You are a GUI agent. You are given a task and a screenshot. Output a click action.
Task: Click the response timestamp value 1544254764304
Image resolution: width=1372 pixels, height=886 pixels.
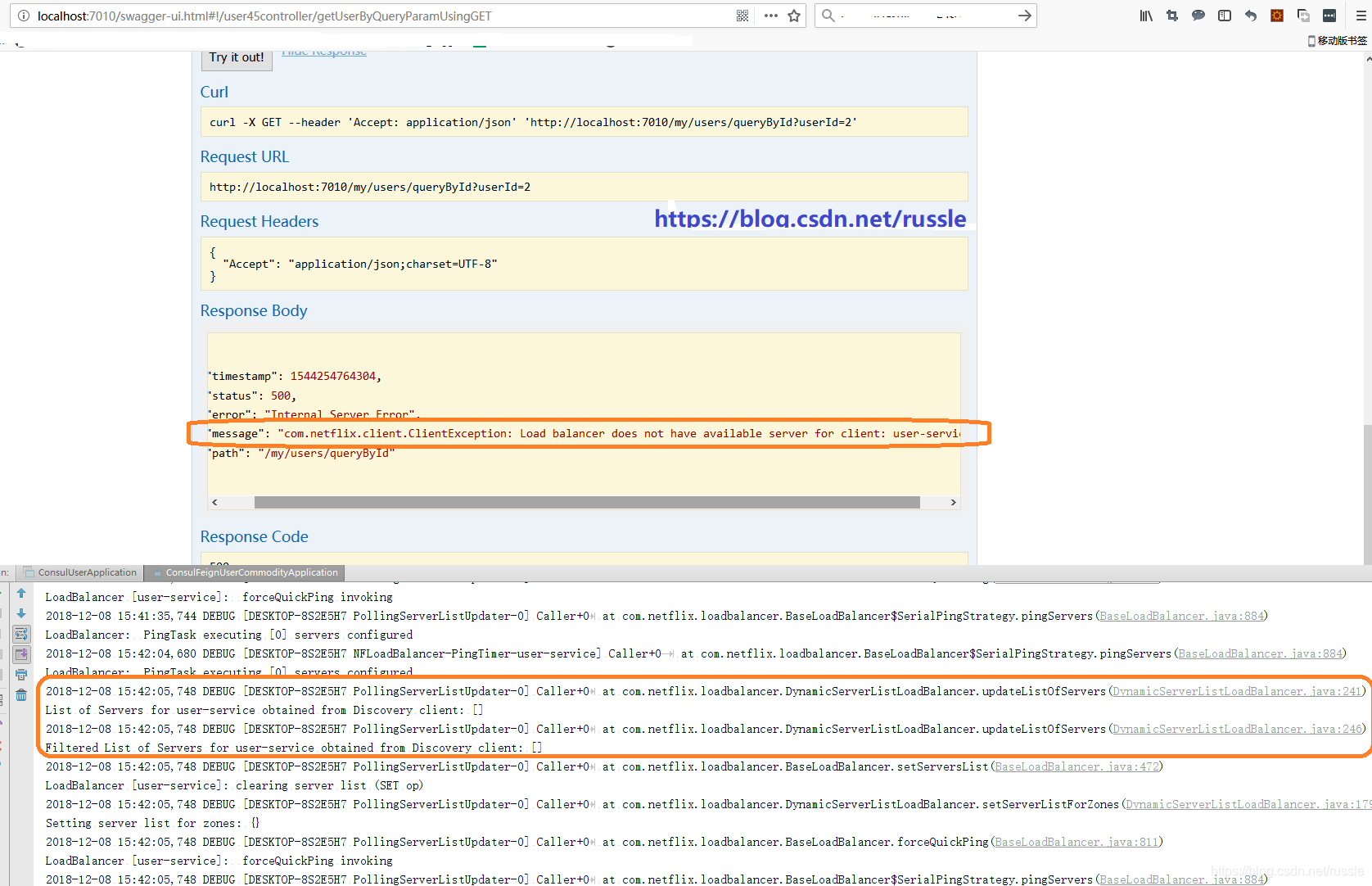[x=333, y=376]
